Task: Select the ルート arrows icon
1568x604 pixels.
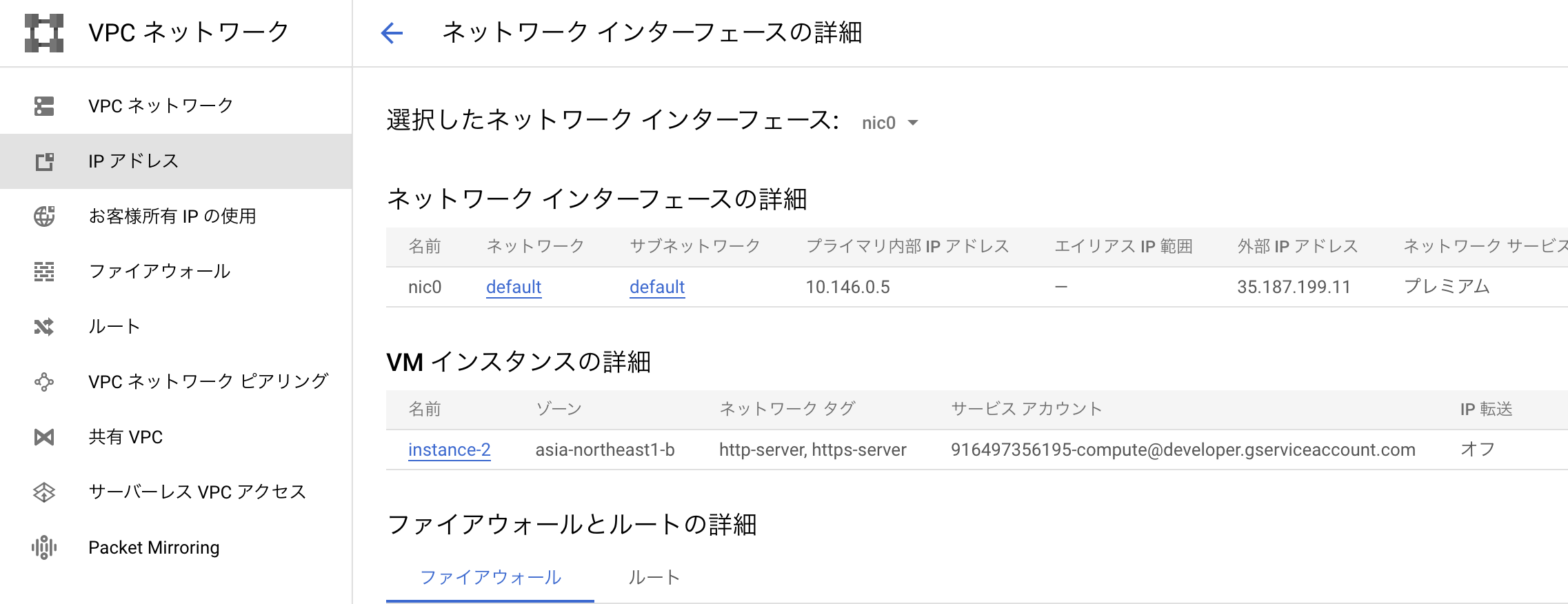Action: click(x=43, y=326)
